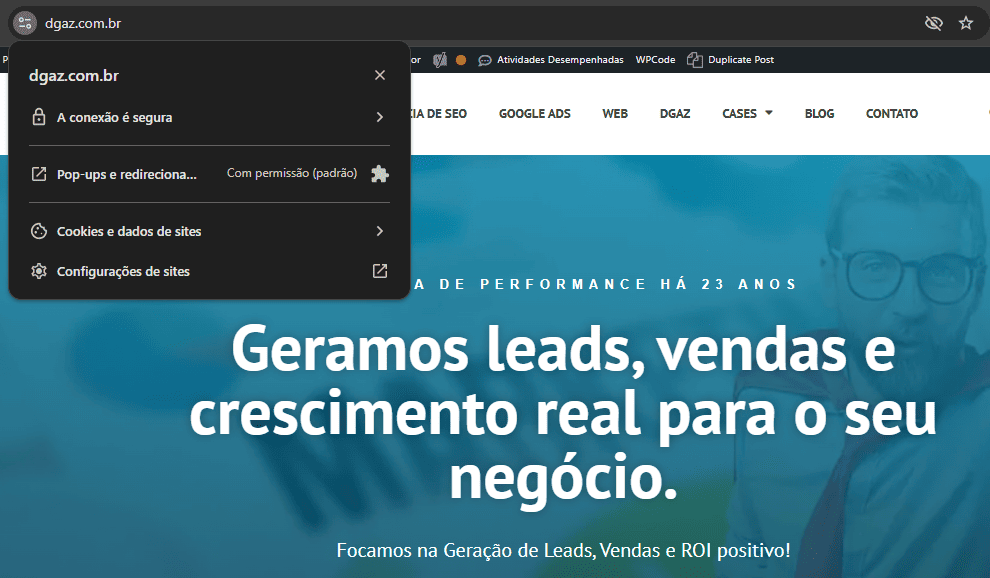990x578 pixels.
Task: Open the BLOG menu item
Action: tap(819, 113)
